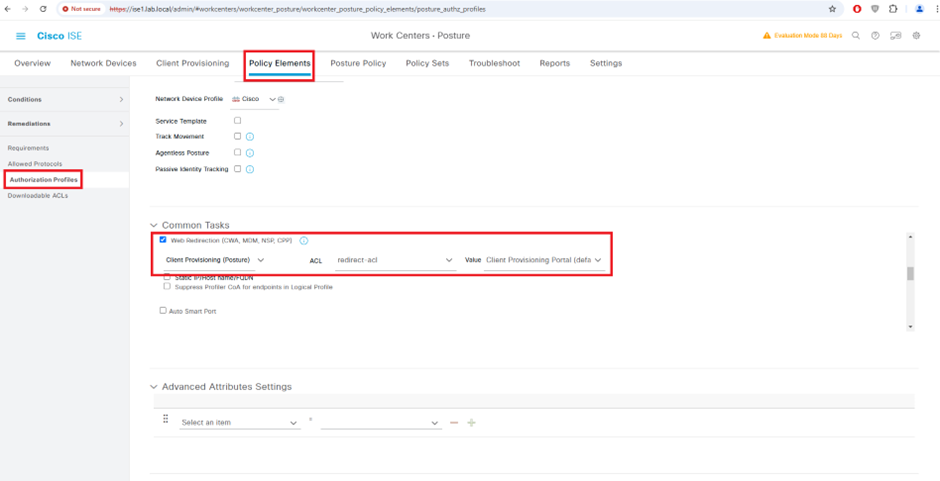Image resolution: width=940 pixels, height=481 pixels.
Task: Open the Settings tab
Action: 606,63
